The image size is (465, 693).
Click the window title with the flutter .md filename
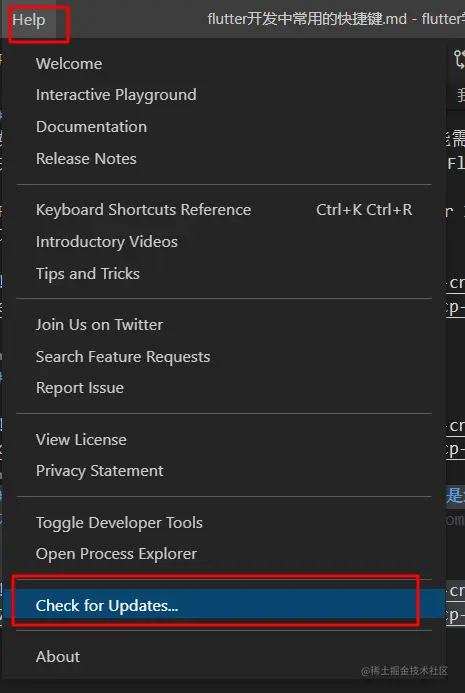pos(336,19)
